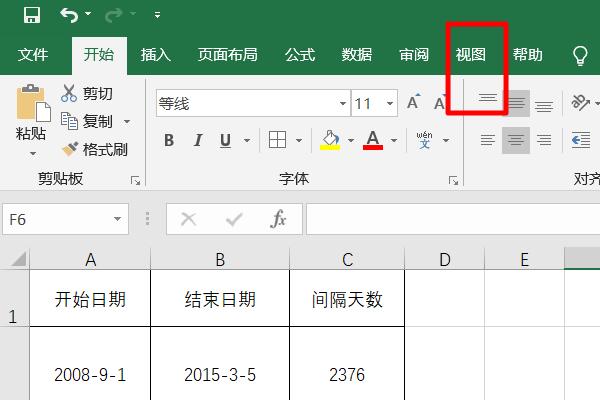This screenshot has height=400, width=600.
Task: Switch to the 数据 tab
Action: pyautogui.click(x=357, y=55)
